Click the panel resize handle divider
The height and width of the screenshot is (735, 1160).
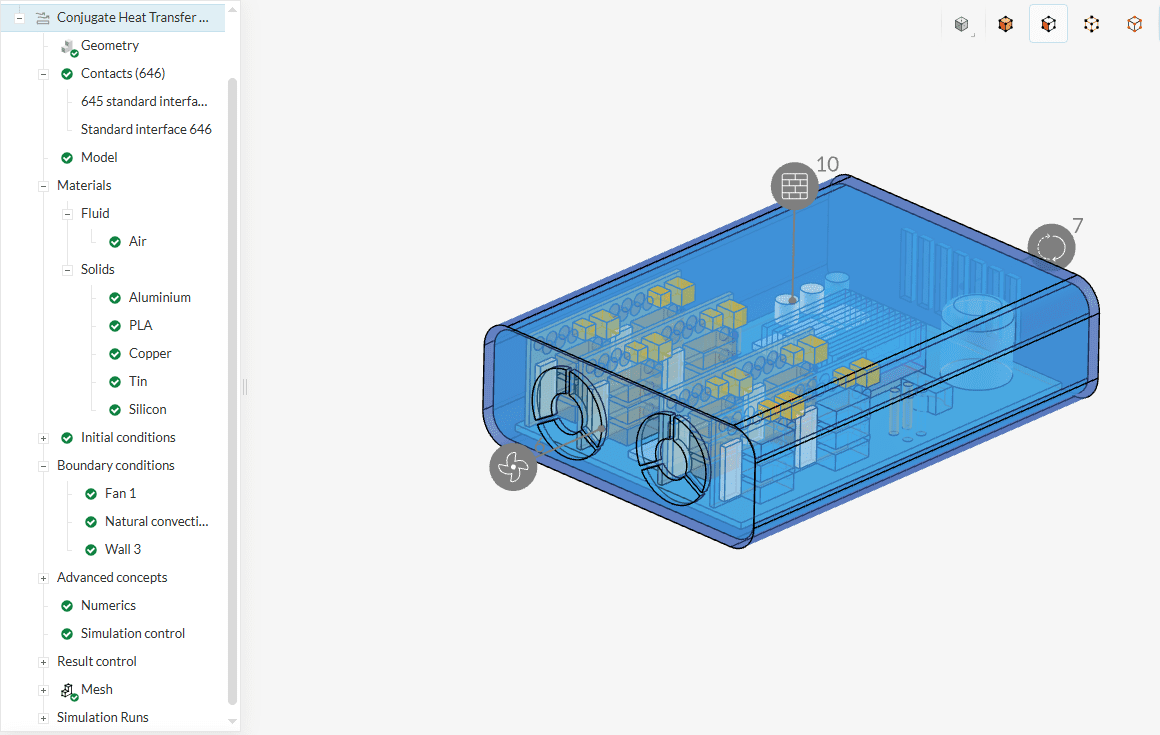coord(244,387)
